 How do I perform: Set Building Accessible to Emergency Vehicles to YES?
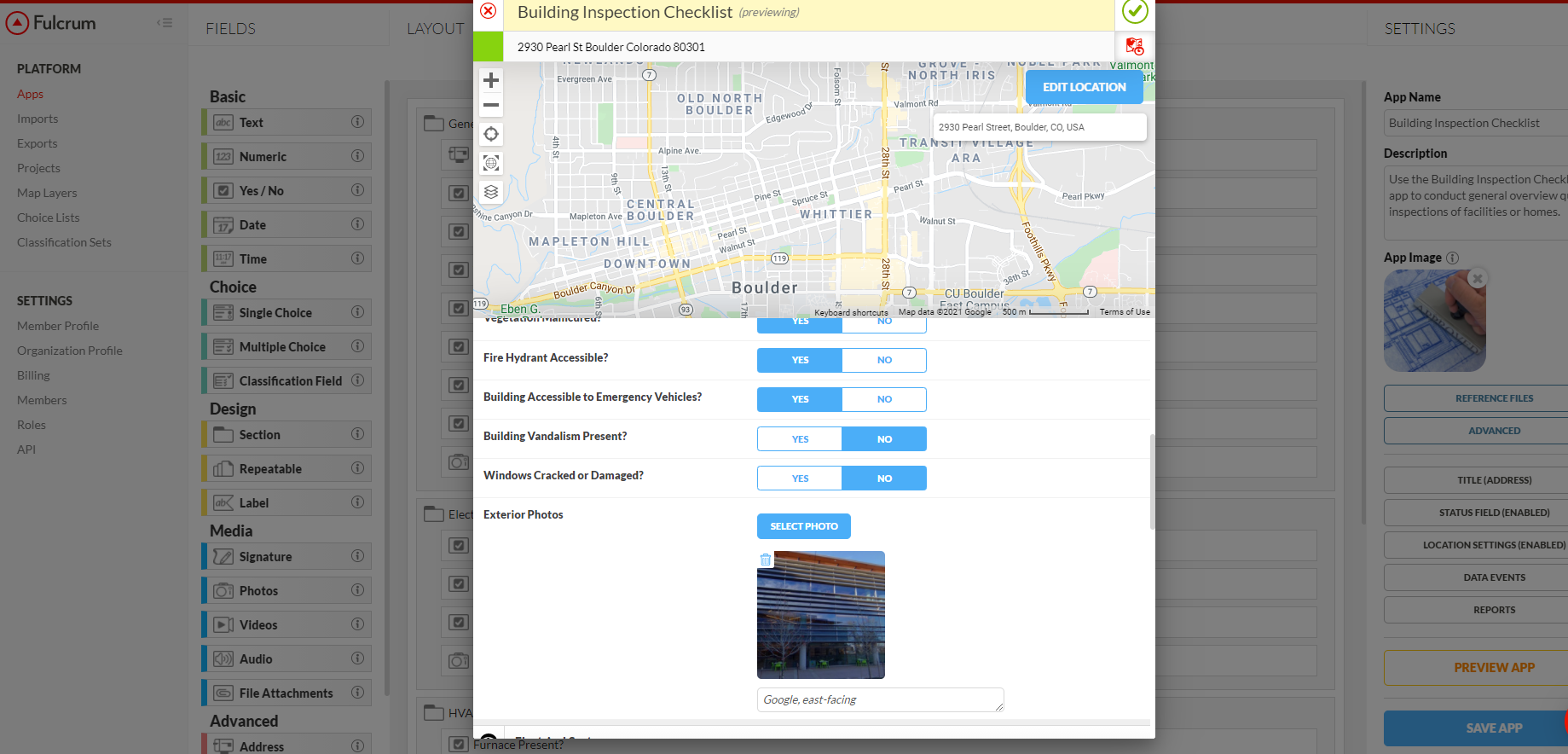(x=800, y=399)
